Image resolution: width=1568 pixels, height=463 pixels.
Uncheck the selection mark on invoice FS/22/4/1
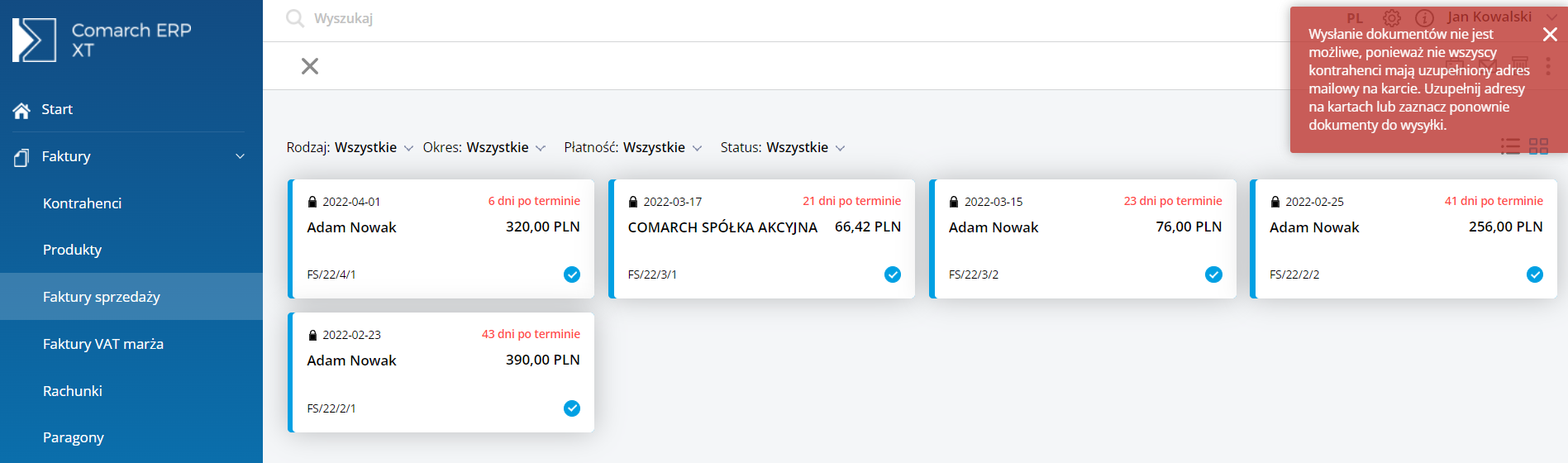pos(572,274)
